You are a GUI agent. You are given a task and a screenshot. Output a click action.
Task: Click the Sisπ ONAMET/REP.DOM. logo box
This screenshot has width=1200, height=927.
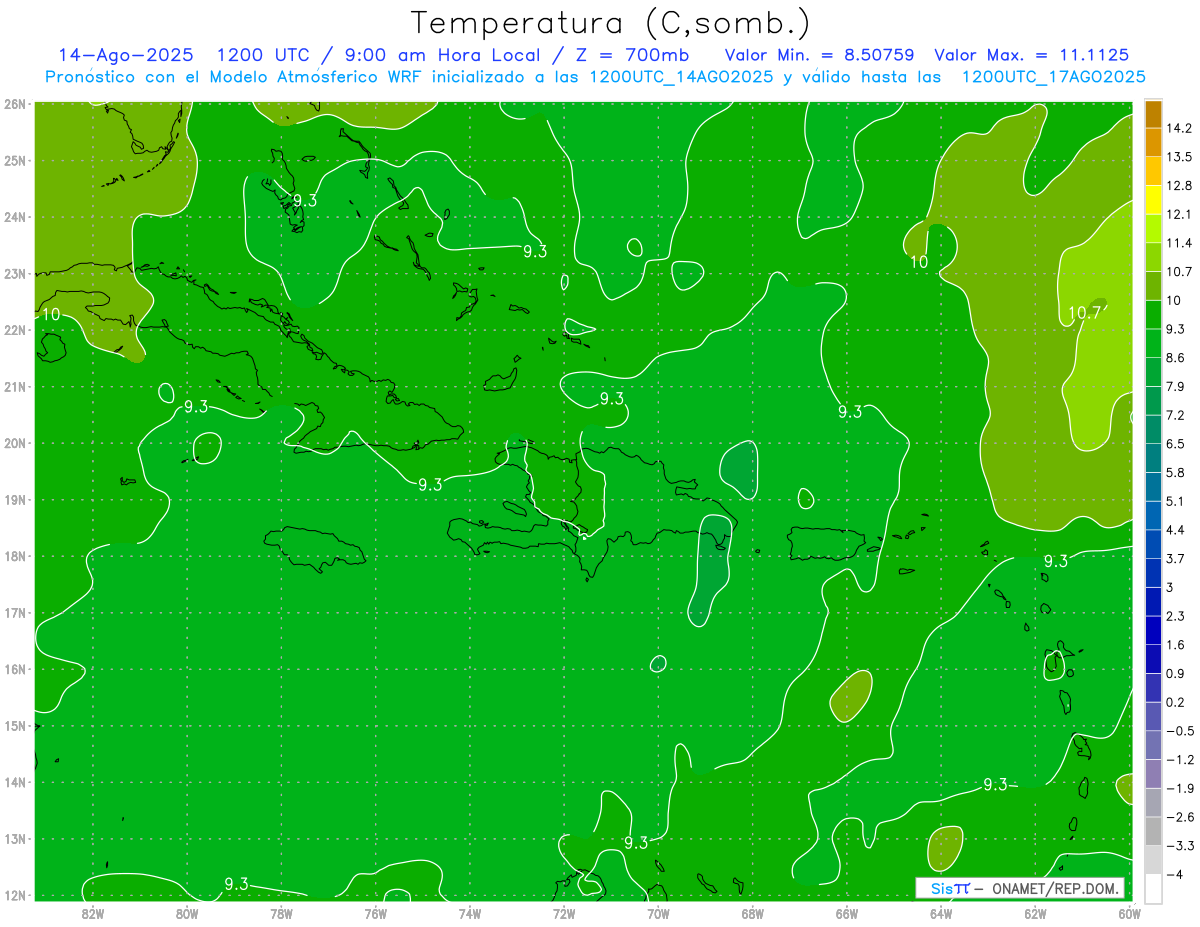point(1020,888)
